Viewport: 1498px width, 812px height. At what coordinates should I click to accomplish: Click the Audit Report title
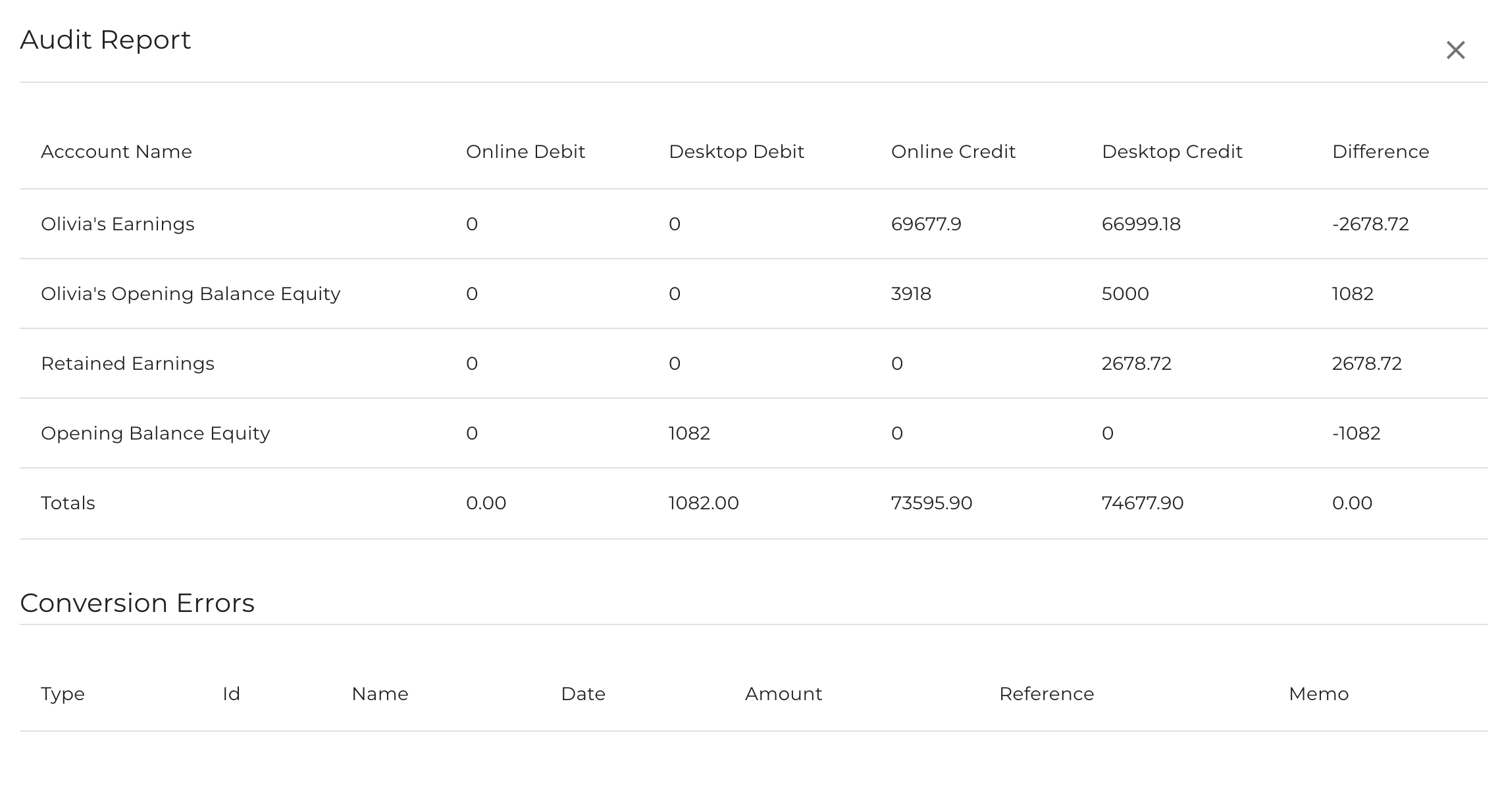click(x=105, y=40)
